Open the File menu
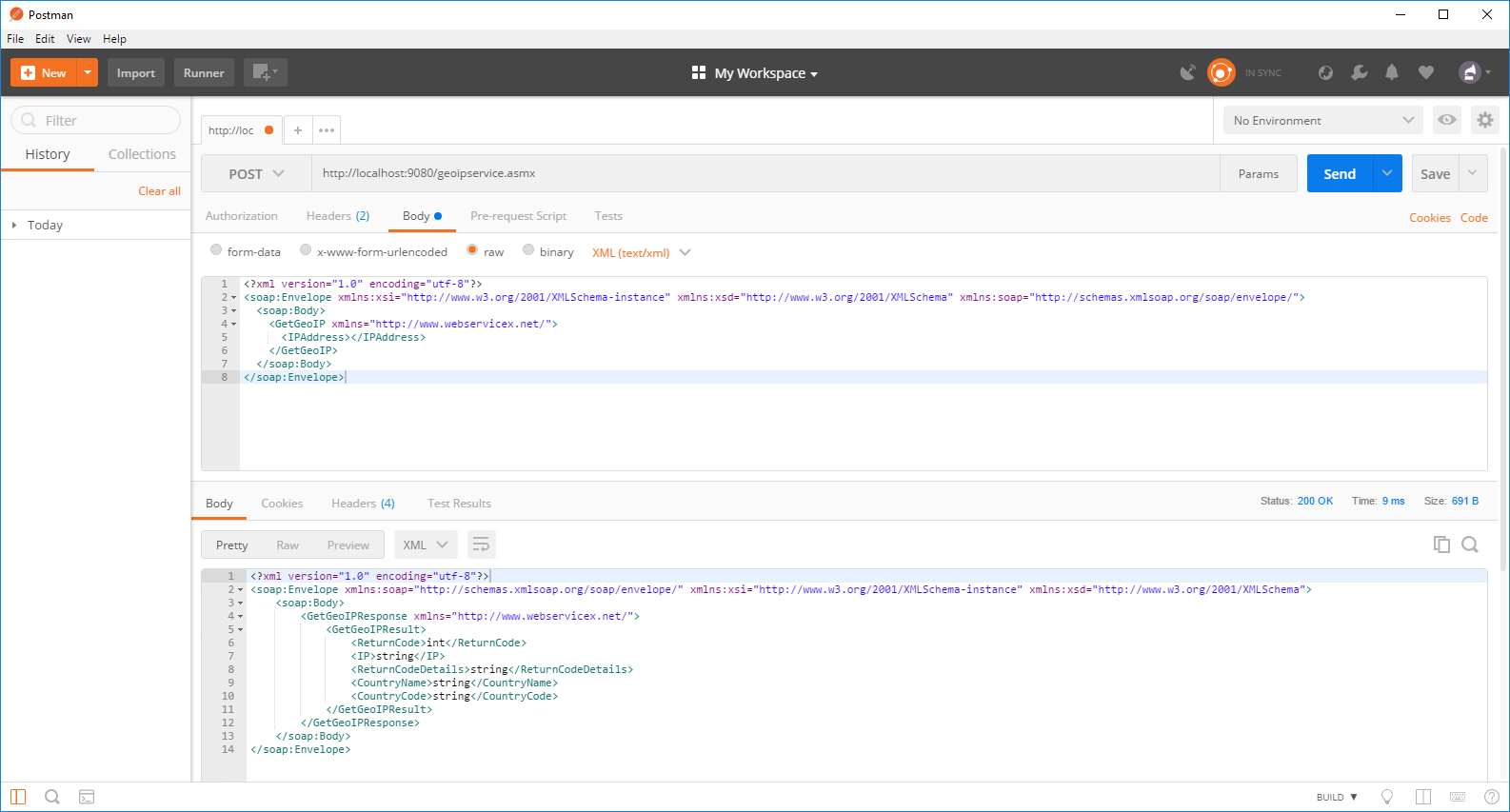Screen dimensions: 1510x812 click(x=15, y=39)
